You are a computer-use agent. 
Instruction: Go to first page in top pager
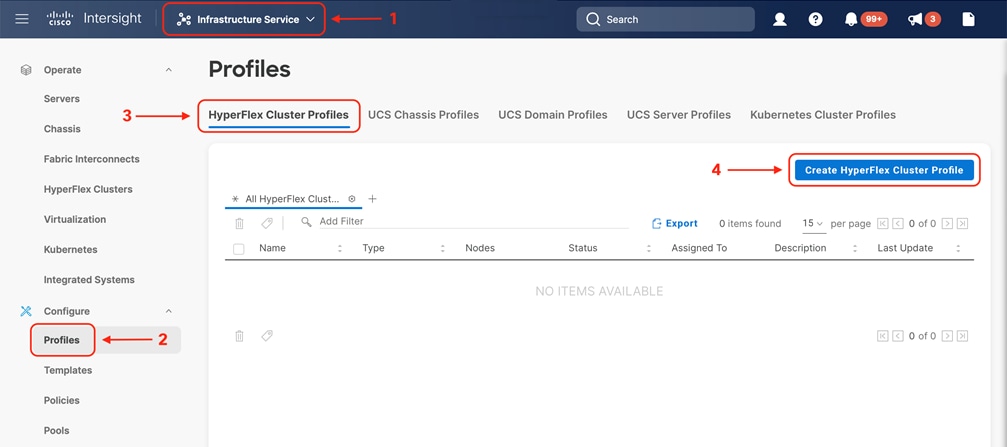(883, 224)
